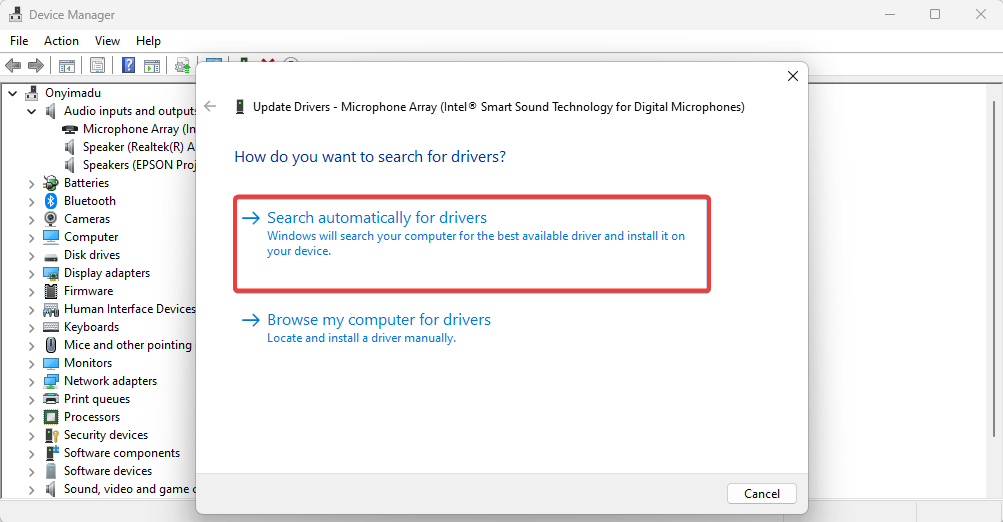Click the Security devices key icon
The image size is (1003, 522).
tap(51, 435)
